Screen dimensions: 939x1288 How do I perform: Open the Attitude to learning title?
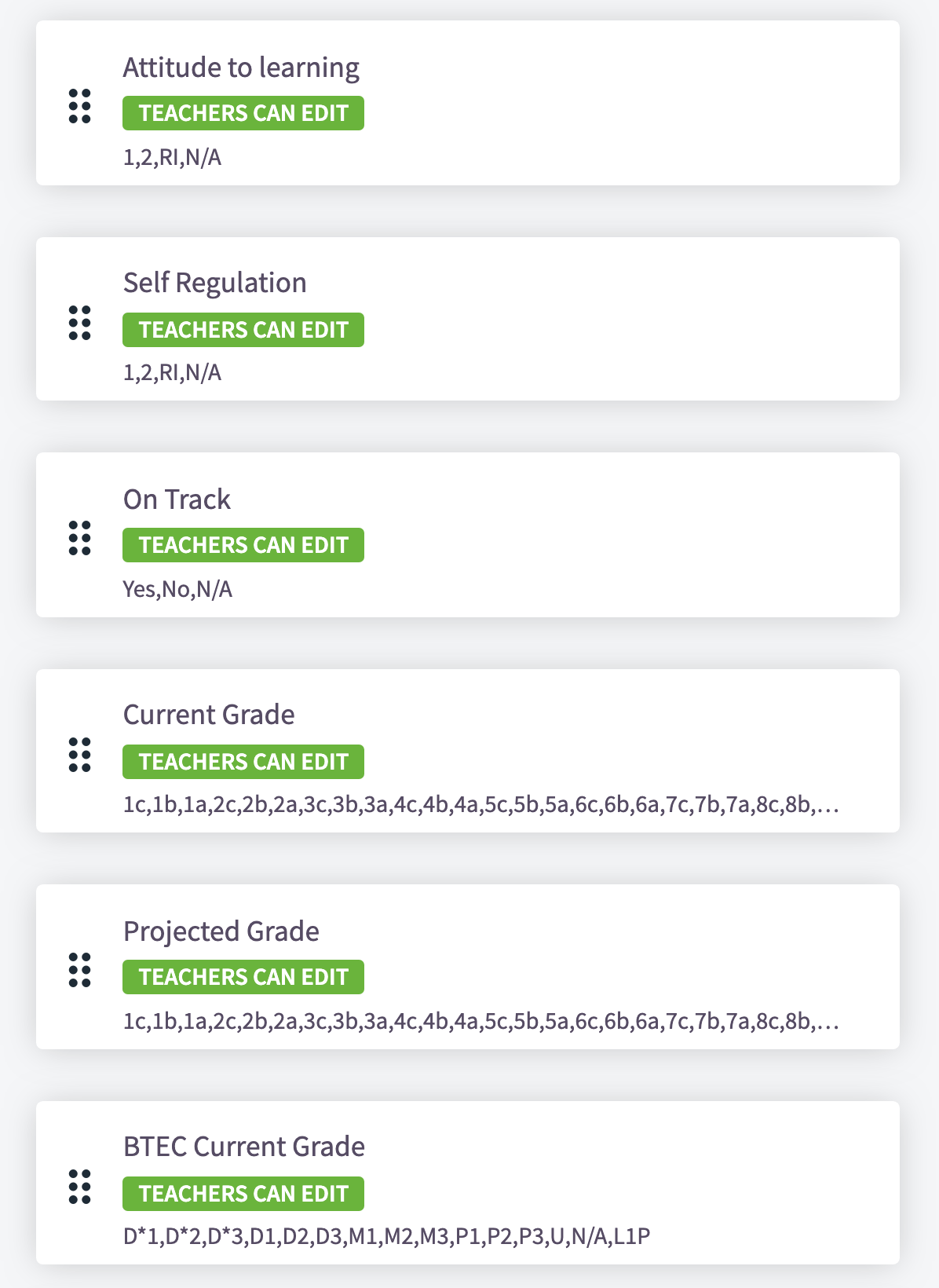(241, 68)
